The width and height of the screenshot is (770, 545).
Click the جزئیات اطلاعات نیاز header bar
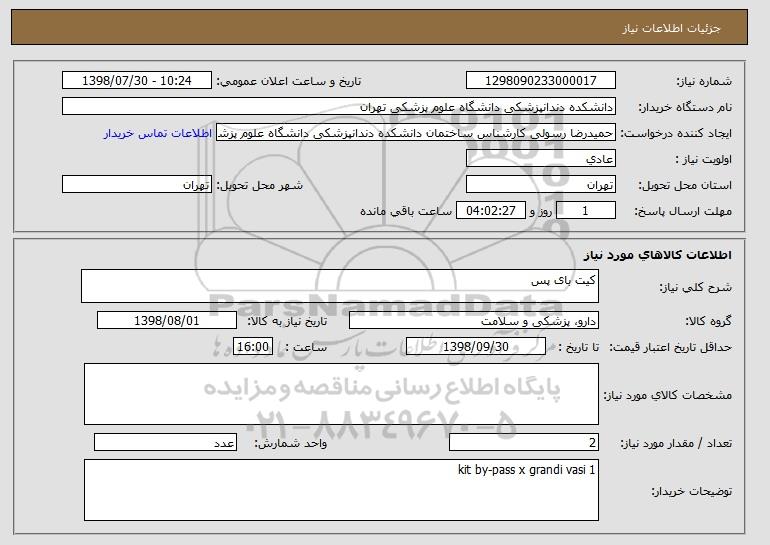[x=379, y=27]
